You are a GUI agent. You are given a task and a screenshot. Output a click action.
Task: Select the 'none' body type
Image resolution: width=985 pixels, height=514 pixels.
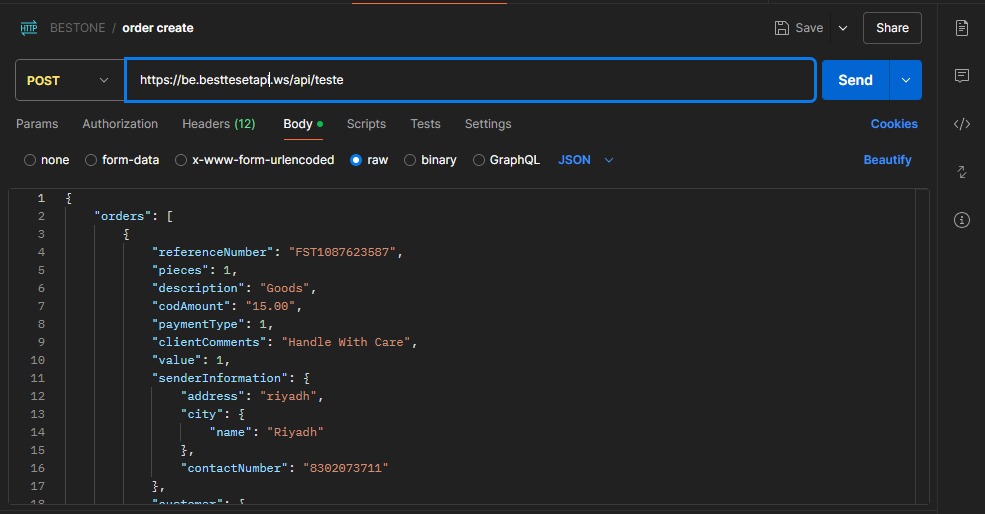pyautogui.click(x=30, y=160)
